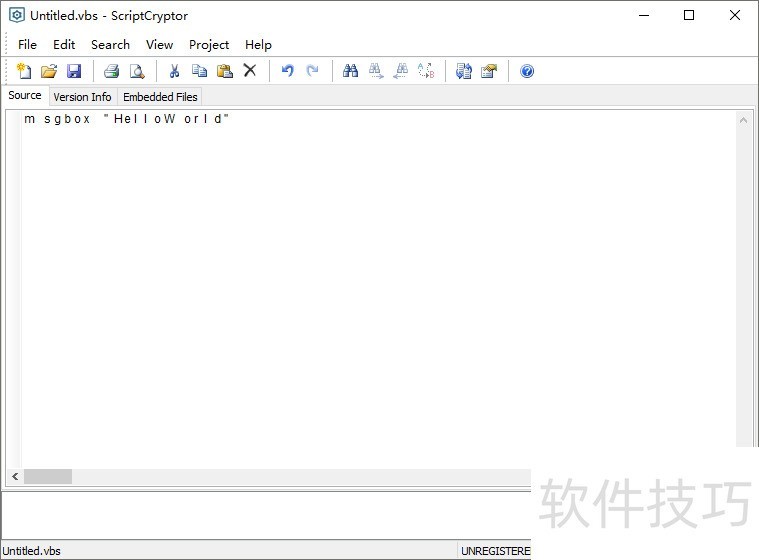
Task: Close the ScriptCryptor window
Action: 734,15
